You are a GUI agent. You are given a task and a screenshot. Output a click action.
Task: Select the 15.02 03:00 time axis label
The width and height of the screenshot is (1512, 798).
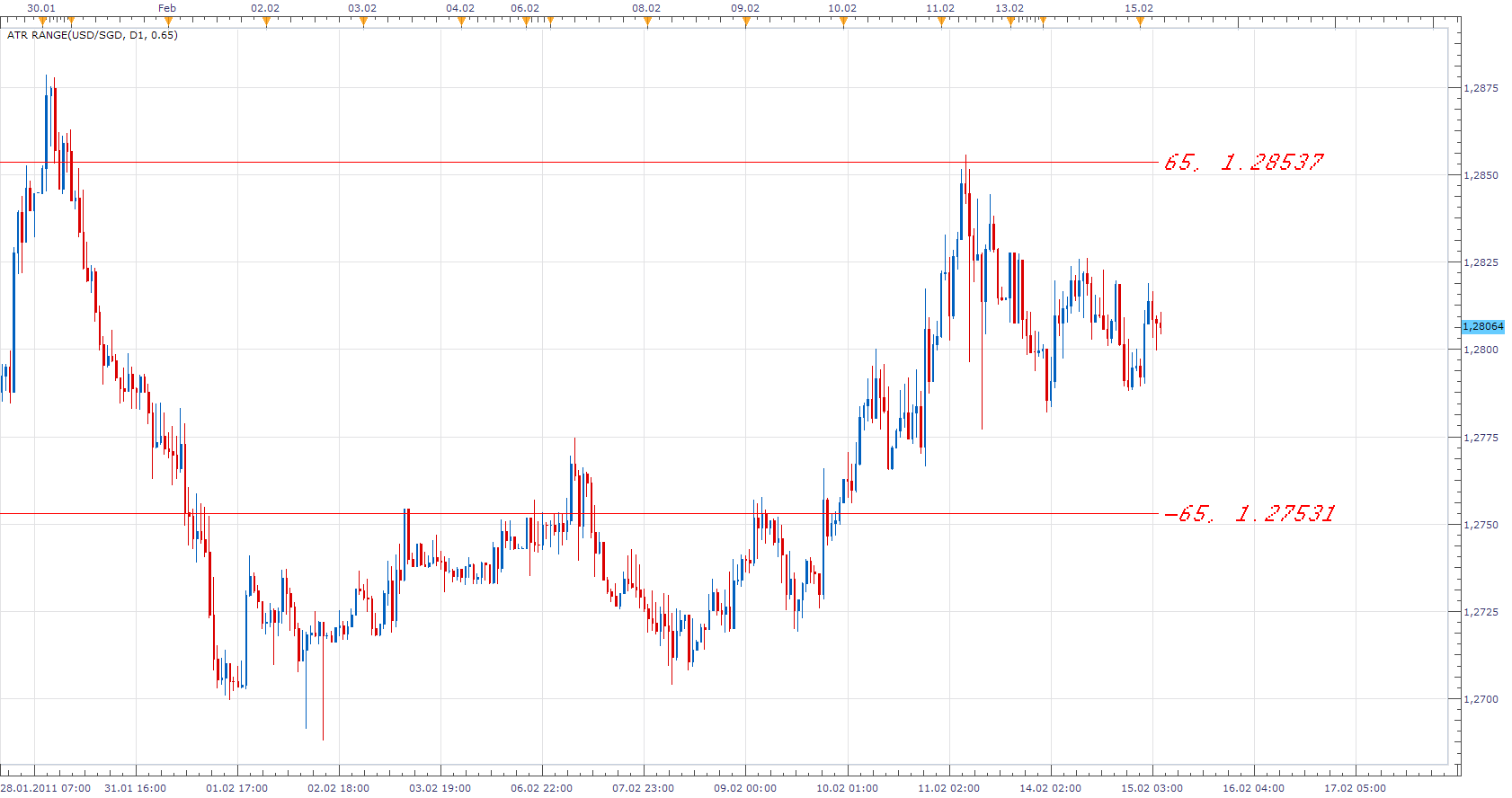[x=1152, y=788]
